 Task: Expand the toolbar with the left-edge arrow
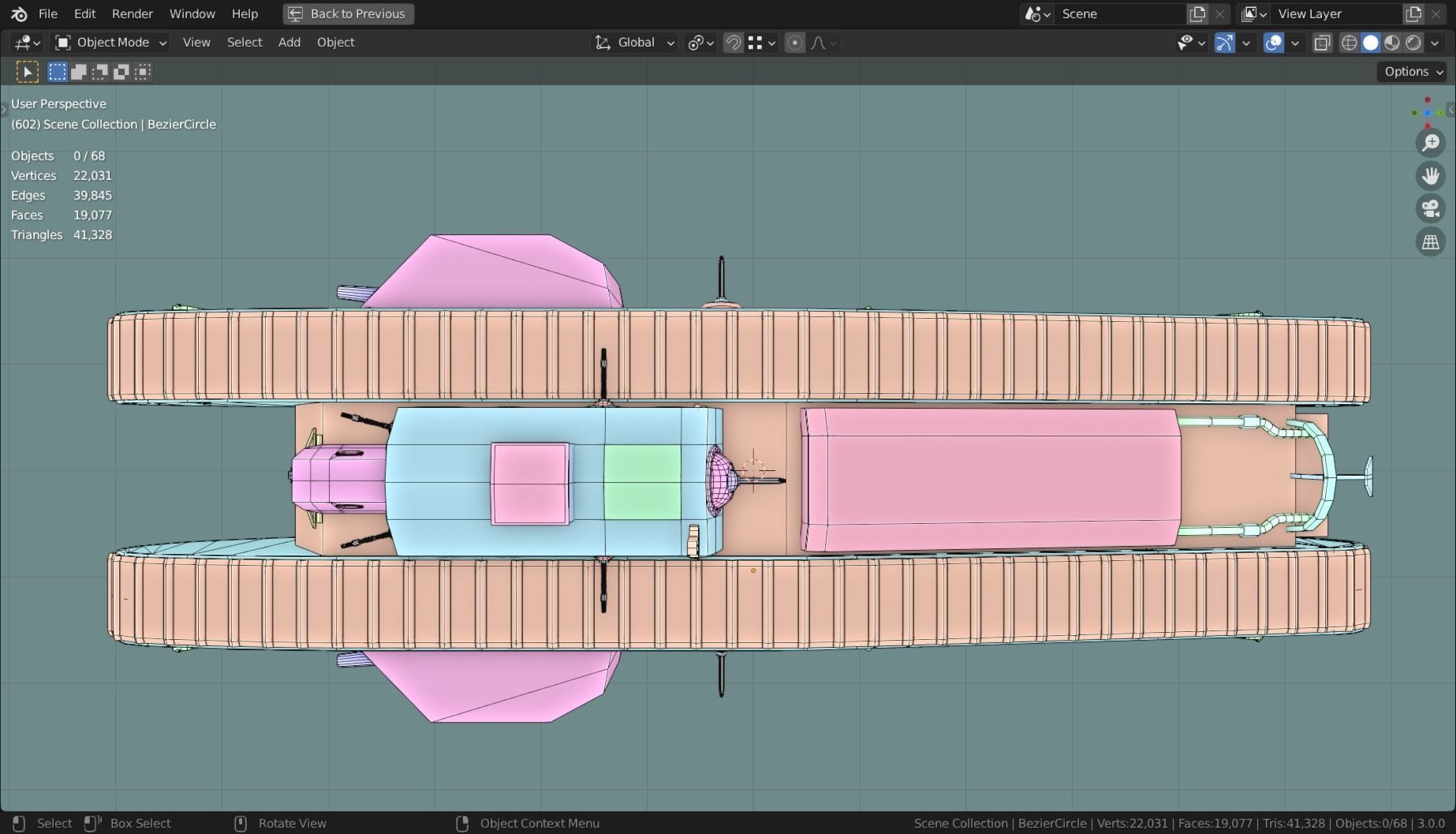4,110
